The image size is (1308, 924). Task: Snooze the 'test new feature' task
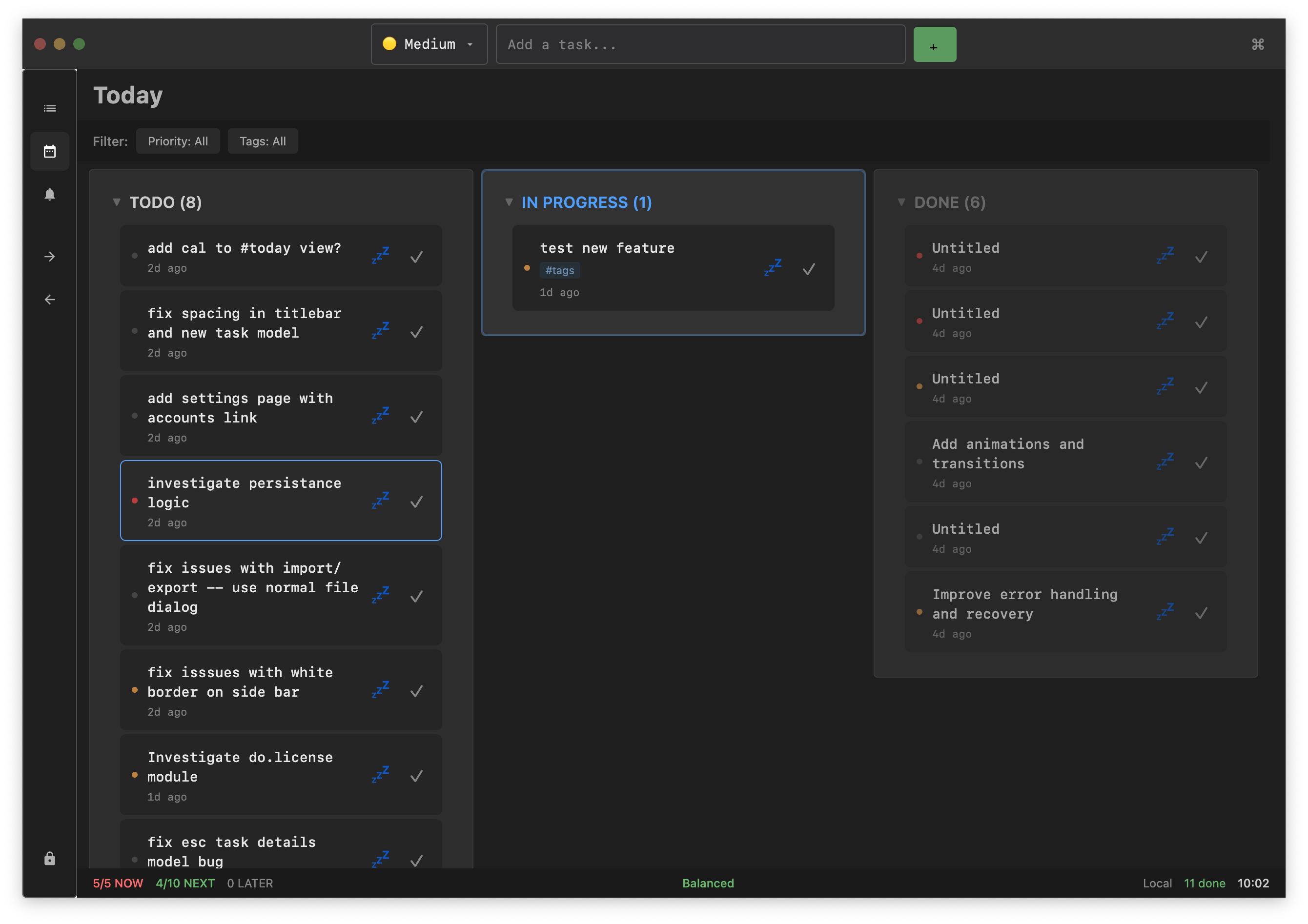click(773, 267)
